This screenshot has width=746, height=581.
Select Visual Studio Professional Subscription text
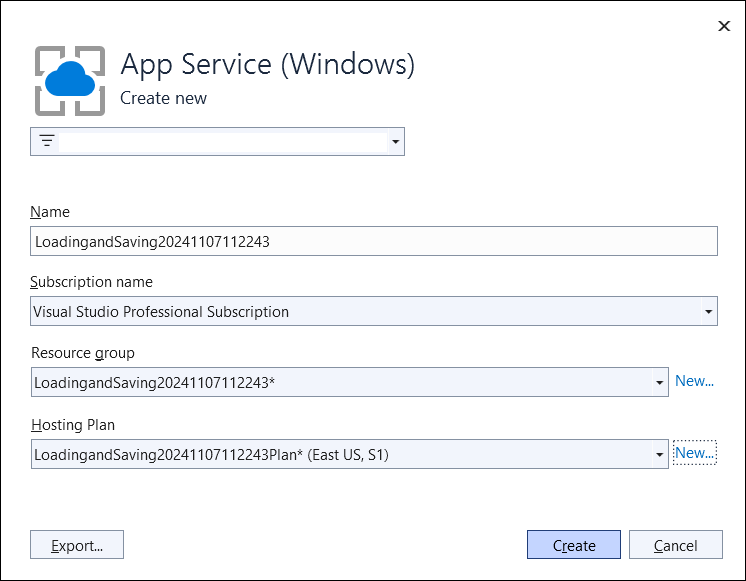coord(161,312)
